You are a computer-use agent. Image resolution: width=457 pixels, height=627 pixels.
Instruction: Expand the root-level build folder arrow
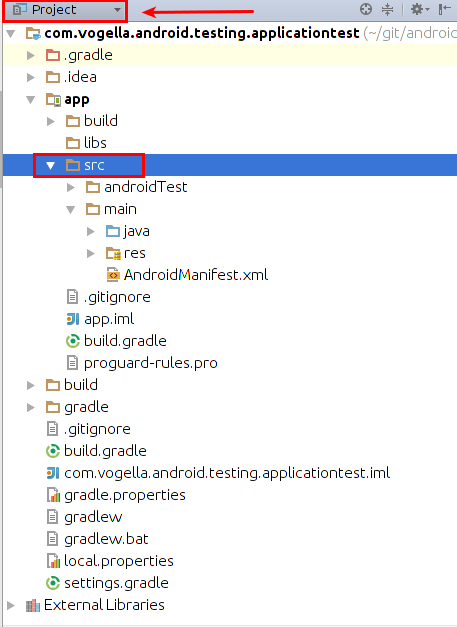pyautogui.click(x=31, y=385)
